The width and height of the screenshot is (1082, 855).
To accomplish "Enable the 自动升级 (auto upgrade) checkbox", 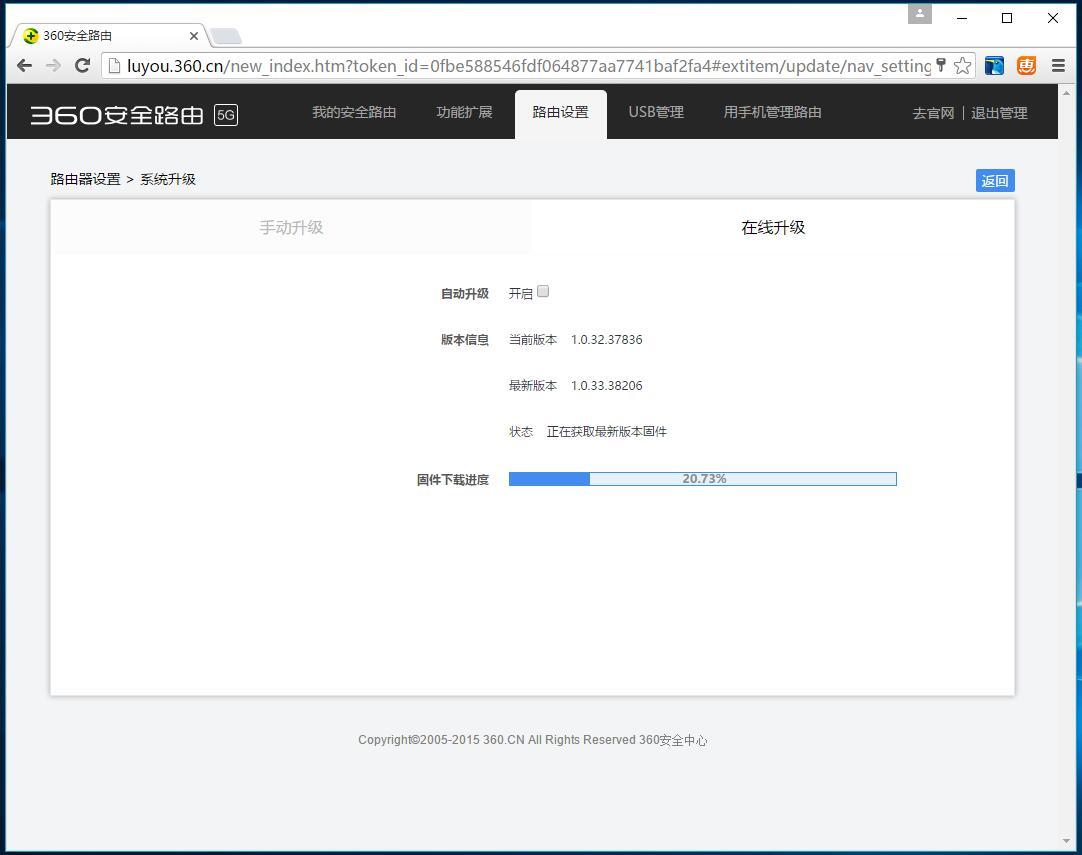I will [x=543, y=291].
